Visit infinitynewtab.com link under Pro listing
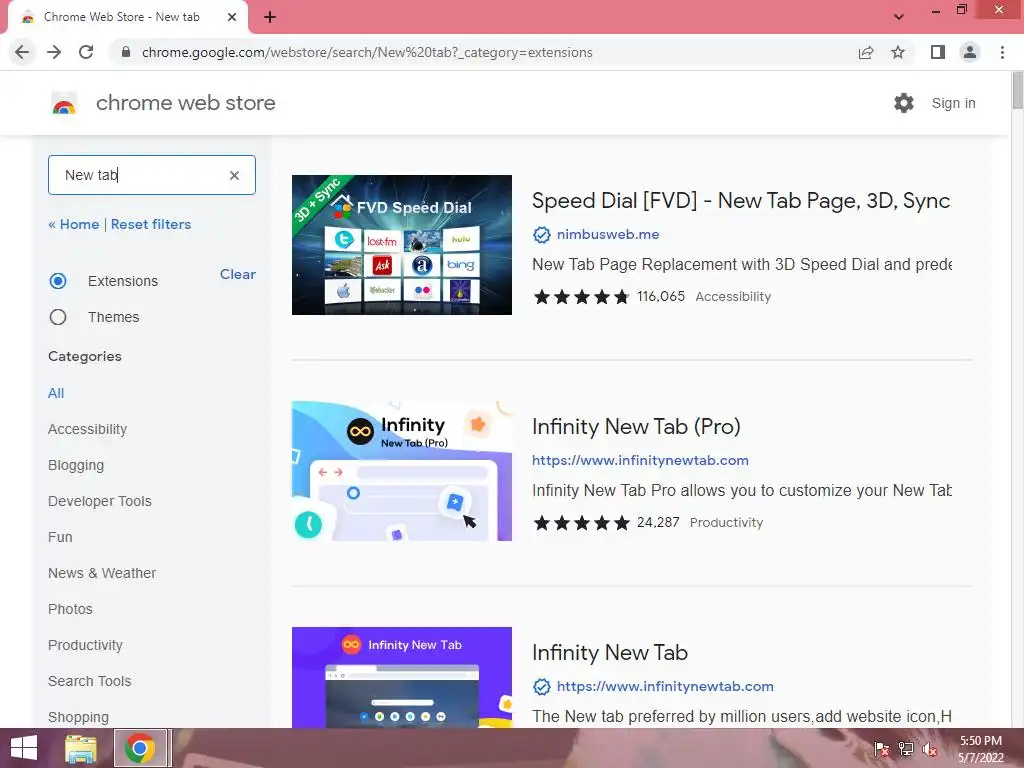1024x768 pixels. click(640, 460)
